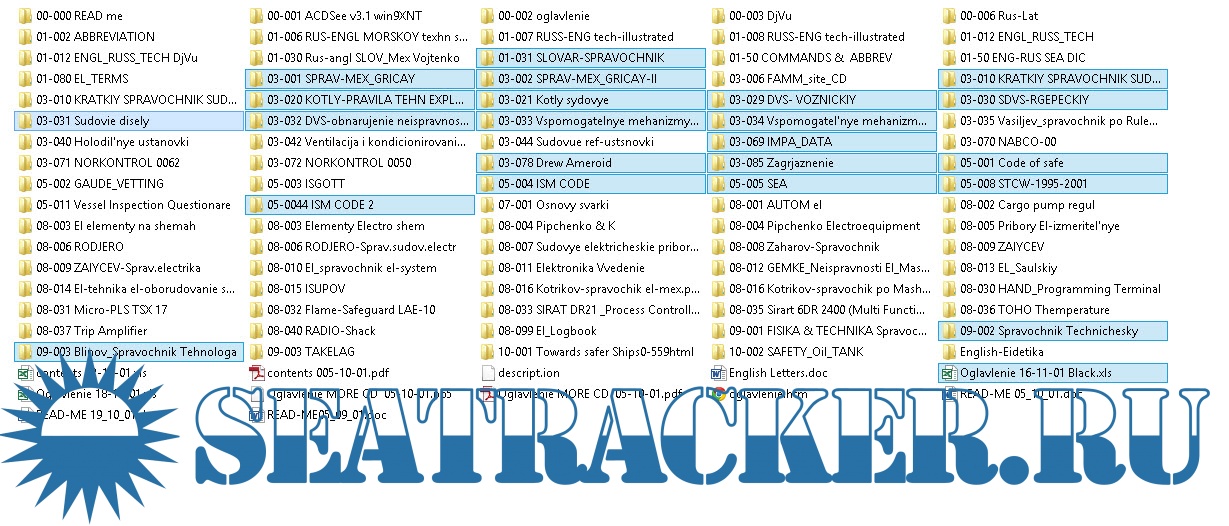This screenshot has height=526, width=1229.
Task: Click the Excel icon of Oglavlenie 16-11-01 Black.xls
Action: tap(949, 373)
